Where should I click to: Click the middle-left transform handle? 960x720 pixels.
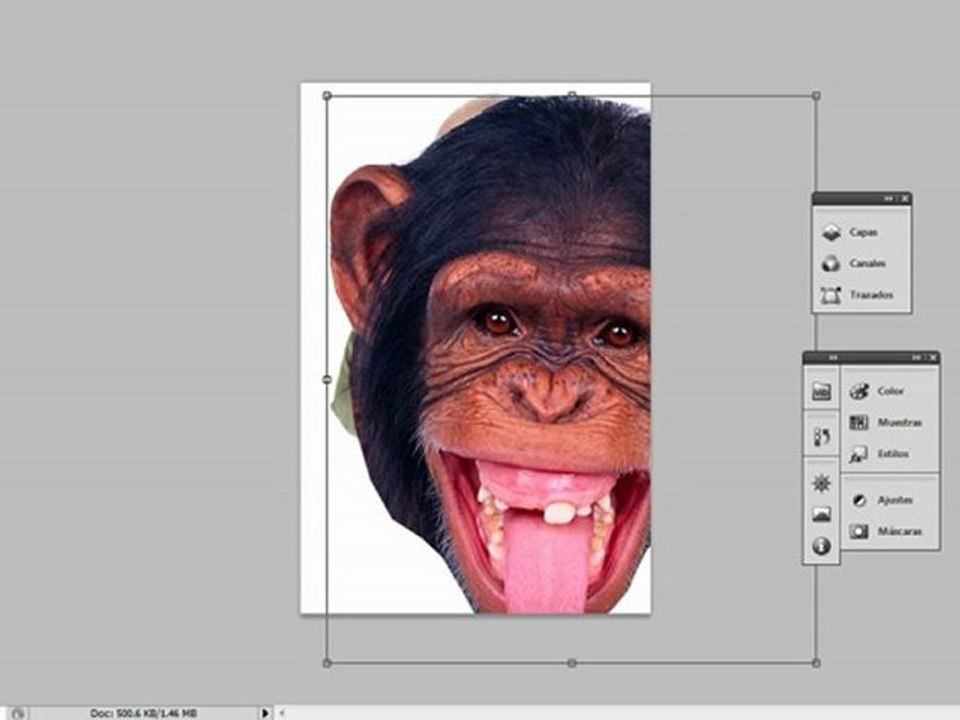327,380
